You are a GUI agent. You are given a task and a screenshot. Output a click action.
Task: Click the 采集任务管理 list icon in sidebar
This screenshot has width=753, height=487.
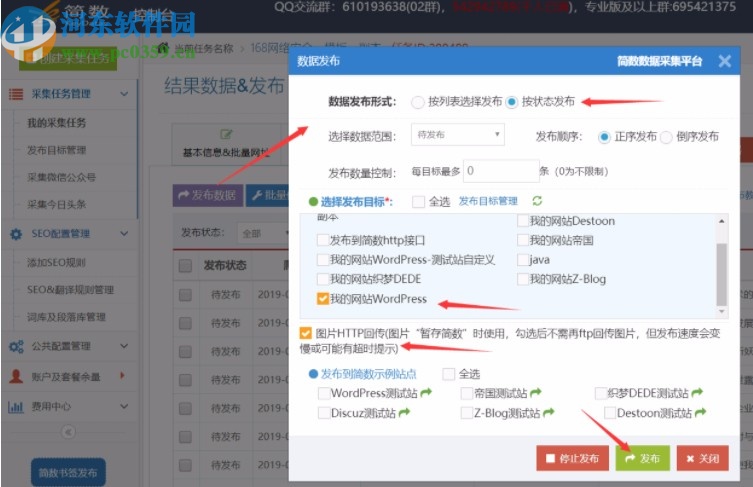[x=16, y=94]
